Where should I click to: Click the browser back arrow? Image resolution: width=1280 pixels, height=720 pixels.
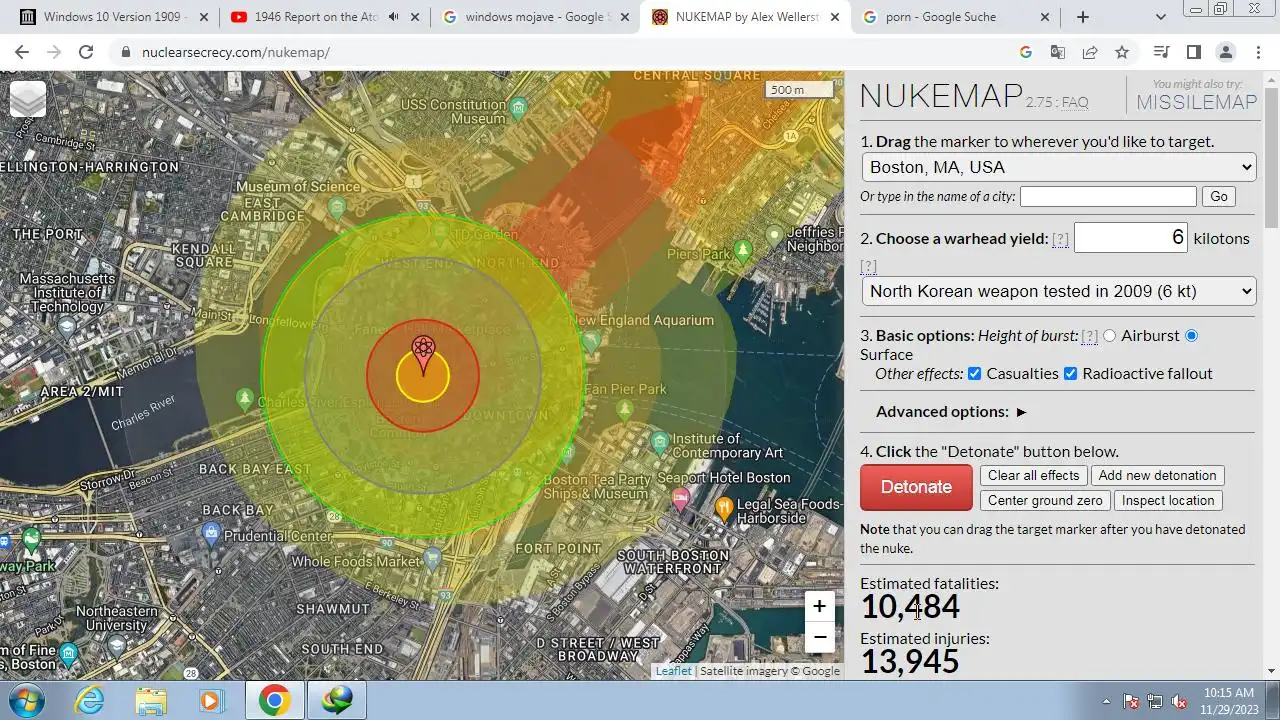22,52
